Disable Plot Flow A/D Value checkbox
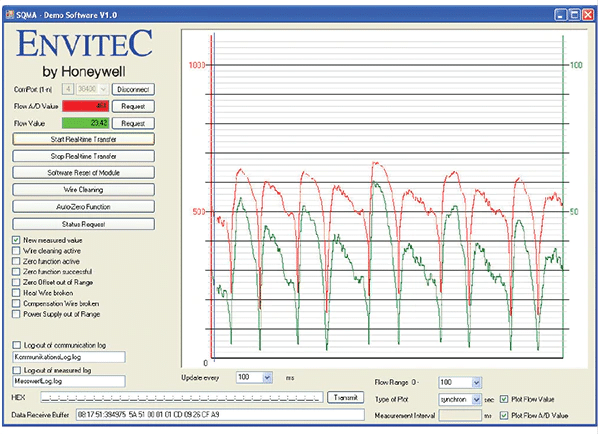Viewport: 600px width, 434px height. coord(502,413)
